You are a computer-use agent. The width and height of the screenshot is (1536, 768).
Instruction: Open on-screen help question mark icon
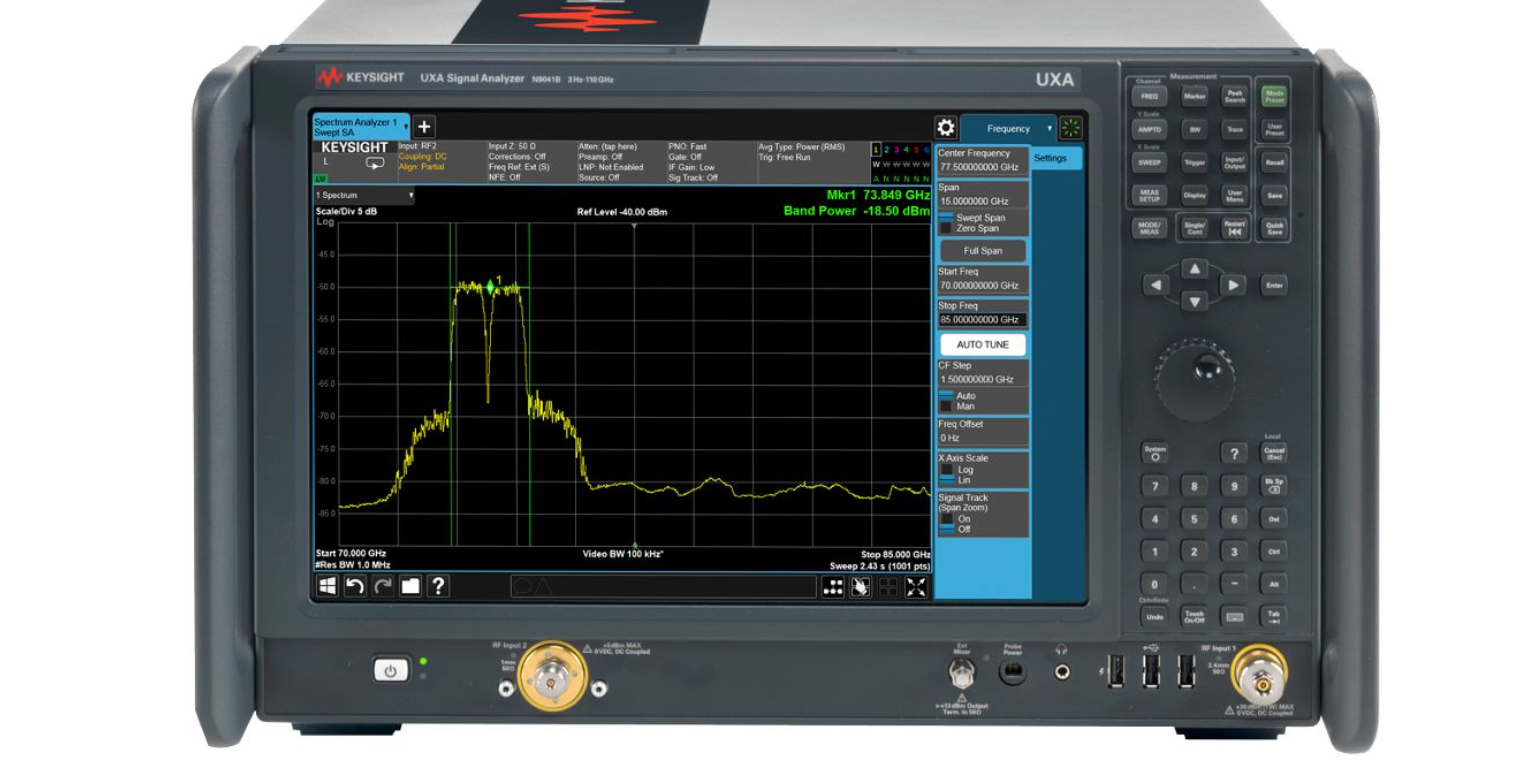(x=438, y=586)
